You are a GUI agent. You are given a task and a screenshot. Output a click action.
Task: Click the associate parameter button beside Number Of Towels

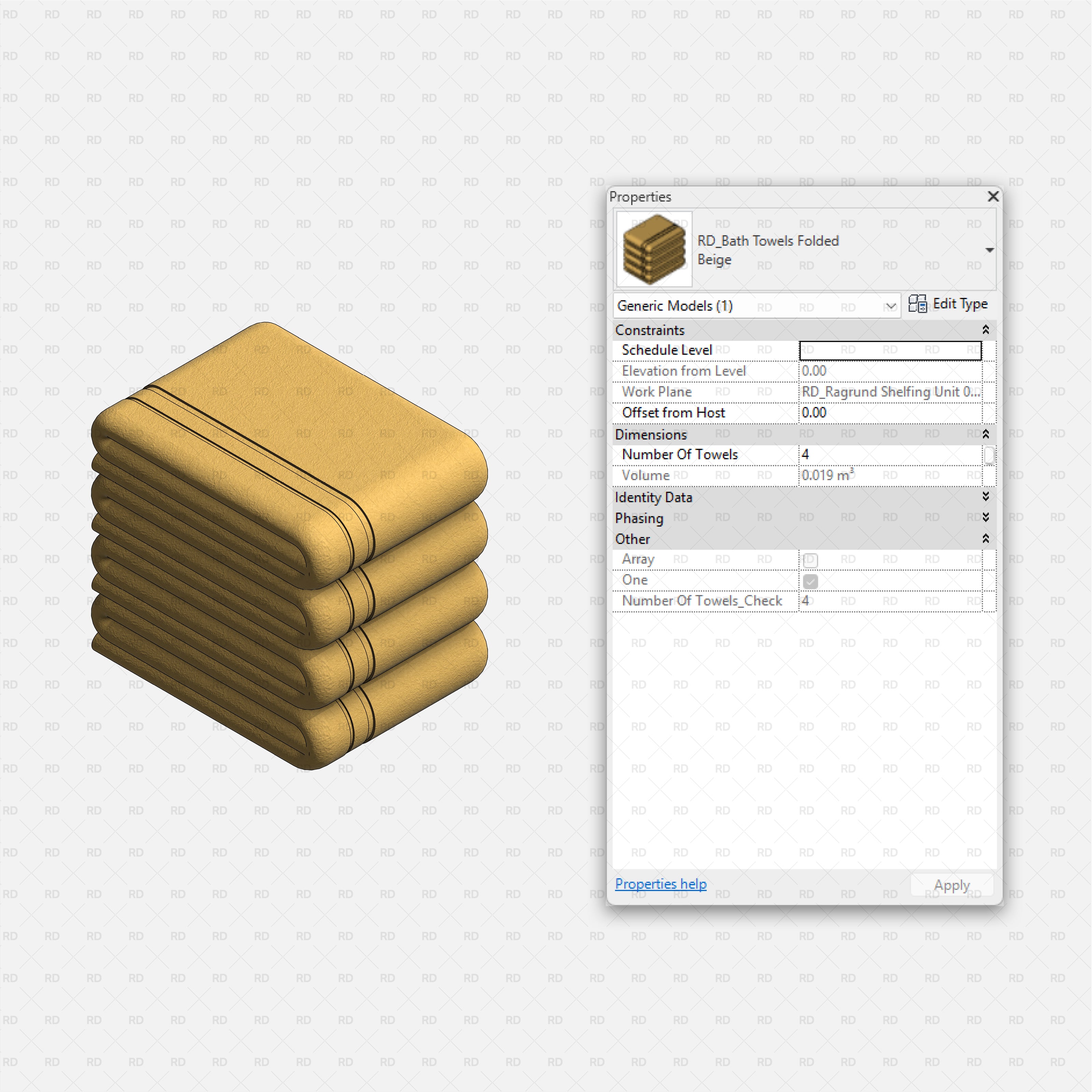(x=990, y=455)
